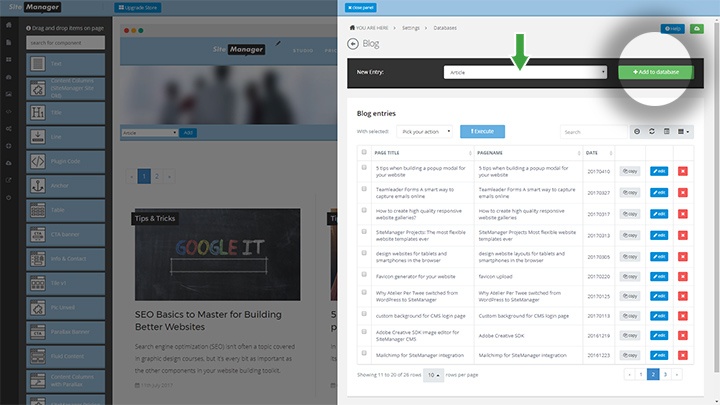Delete the Mailchimp for SiteManager entry

pyautogui.click(x=683, y=355)
